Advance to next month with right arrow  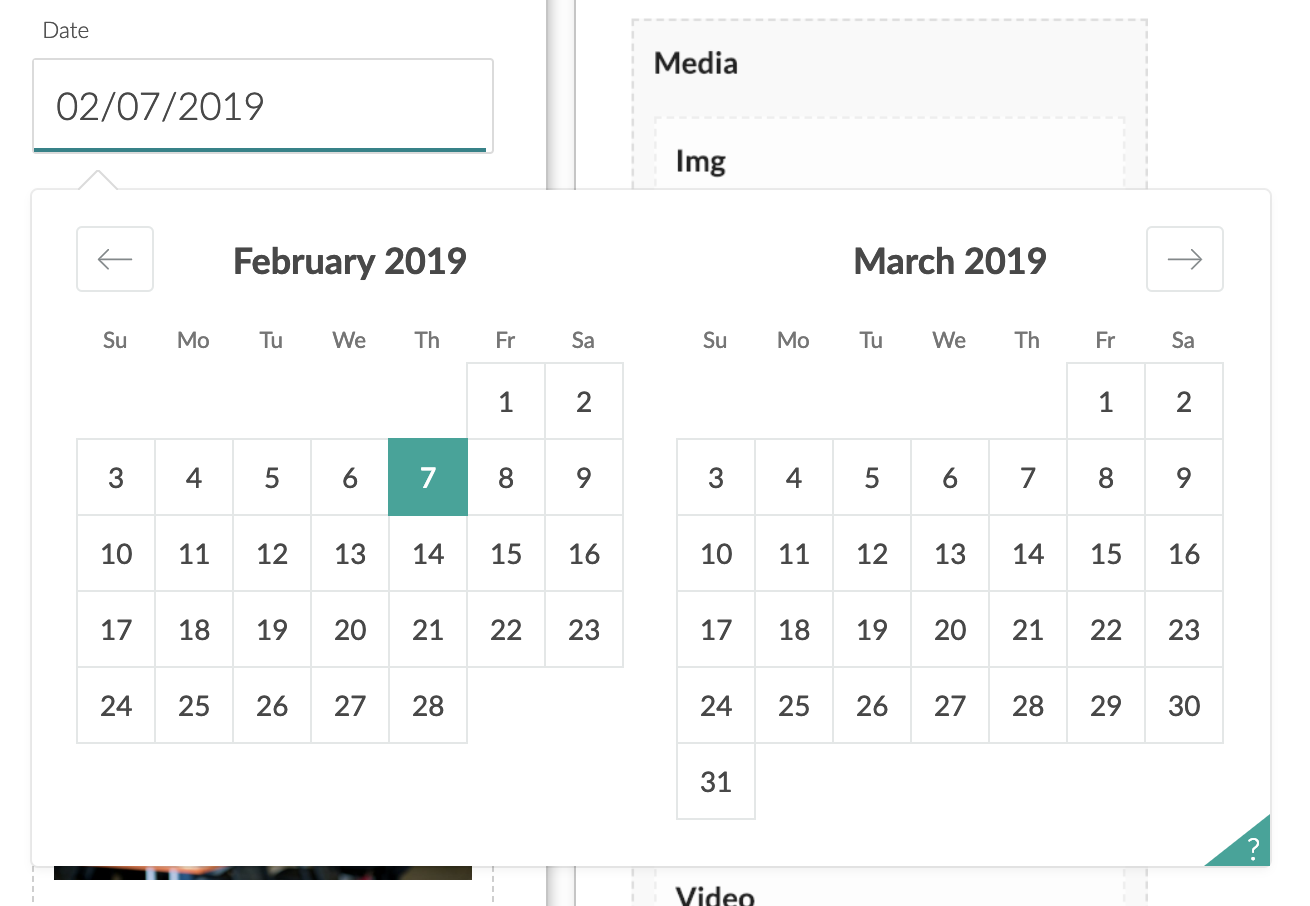point(1185,259)
